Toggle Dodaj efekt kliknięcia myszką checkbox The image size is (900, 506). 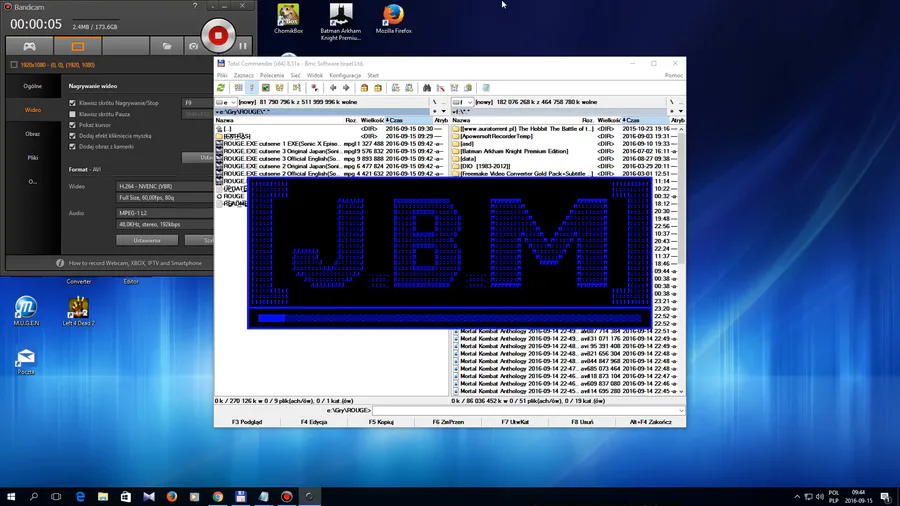click(x=72, y=136)
